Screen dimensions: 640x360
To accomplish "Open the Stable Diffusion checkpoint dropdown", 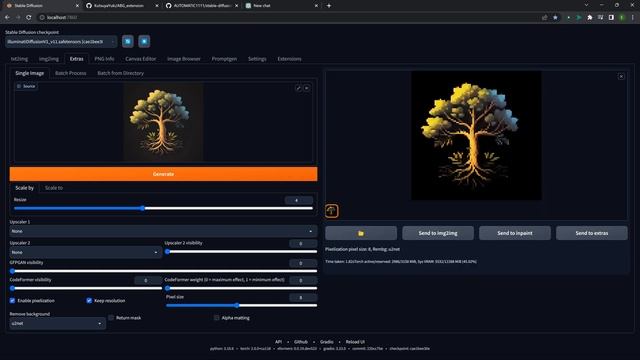I will click(x=61, y=42).
